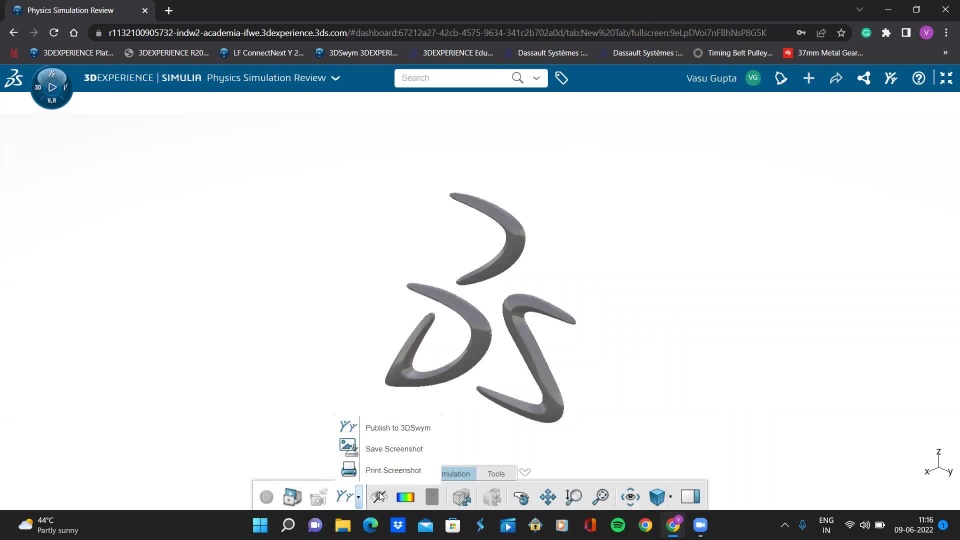960x540 pixels.
Task: Click the search magnifier icon
Action: pos(517,78)
